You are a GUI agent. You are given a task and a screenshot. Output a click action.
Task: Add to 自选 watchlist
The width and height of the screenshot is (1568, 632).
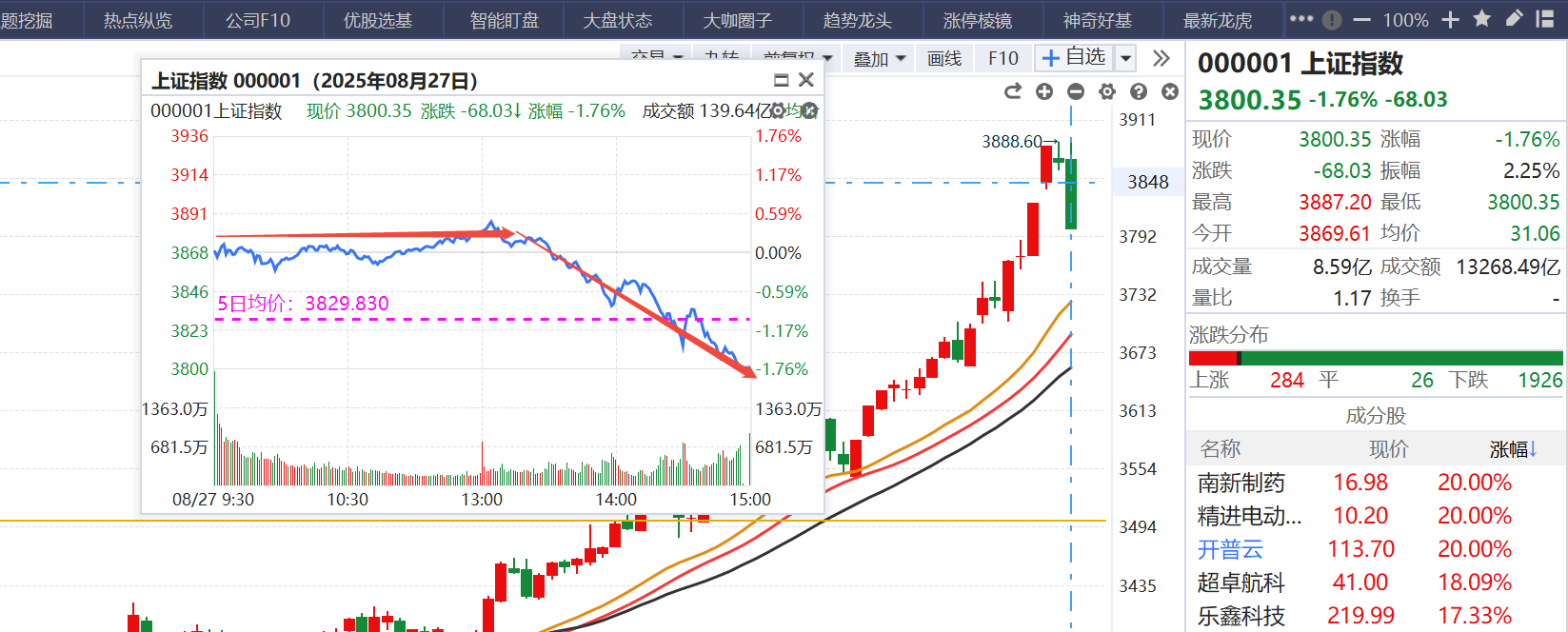(1074, 57)
